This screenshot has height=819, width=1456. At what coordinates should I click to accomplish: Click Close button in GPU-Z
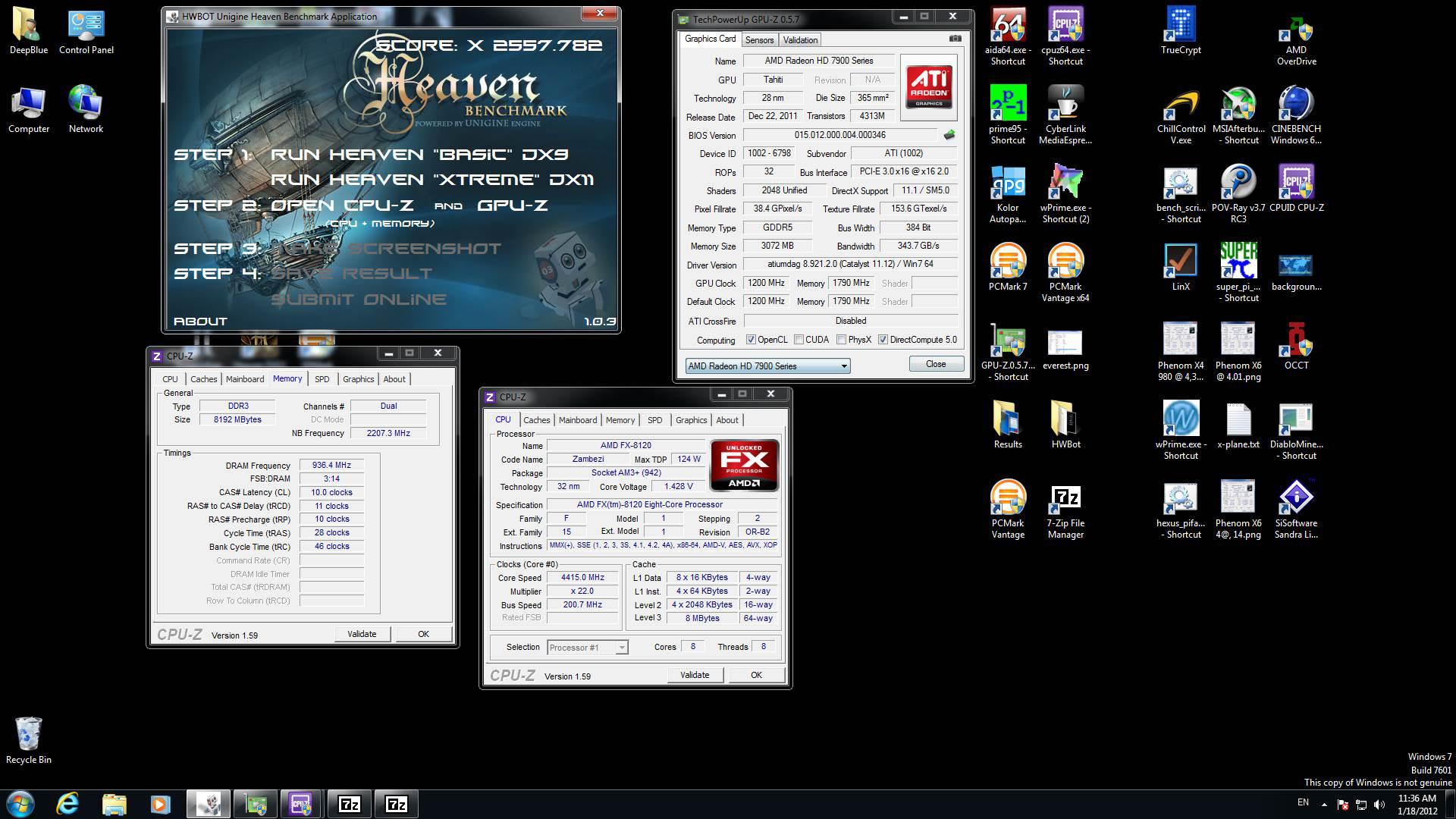click(x=936, y=364)
